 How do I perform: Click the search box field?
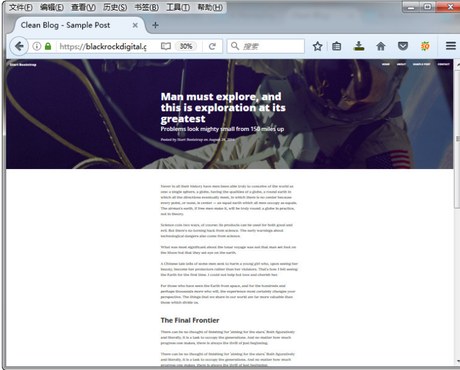tap(266, 46)
